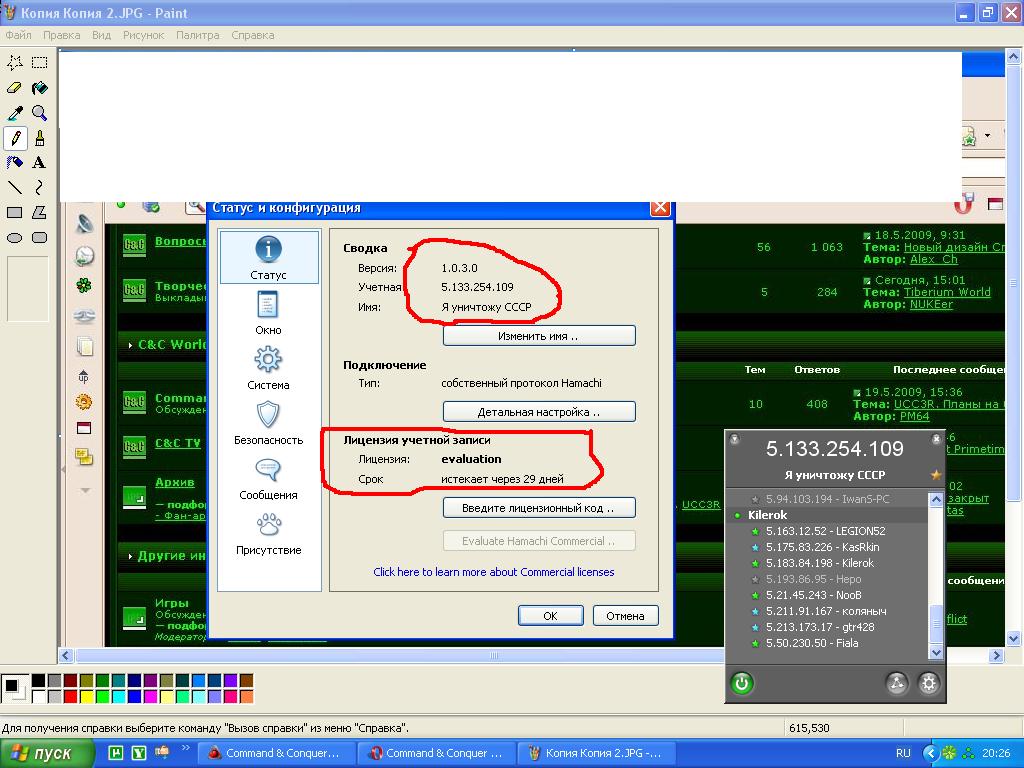Open the Правка menu
Screen dimensions: 1024x768
61,35
